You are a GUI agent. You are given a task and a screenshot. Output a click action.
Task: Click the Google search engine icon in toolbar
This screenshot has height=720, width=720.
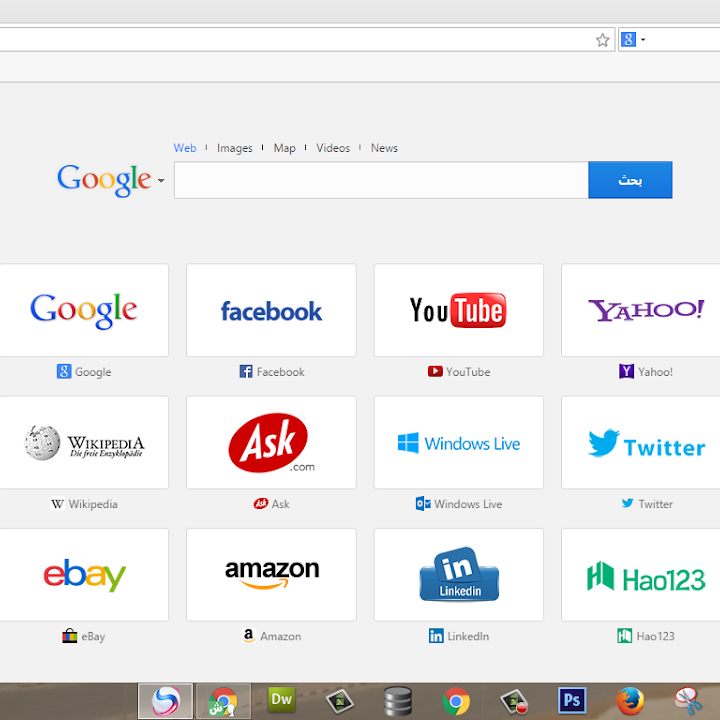click(628, 39)
